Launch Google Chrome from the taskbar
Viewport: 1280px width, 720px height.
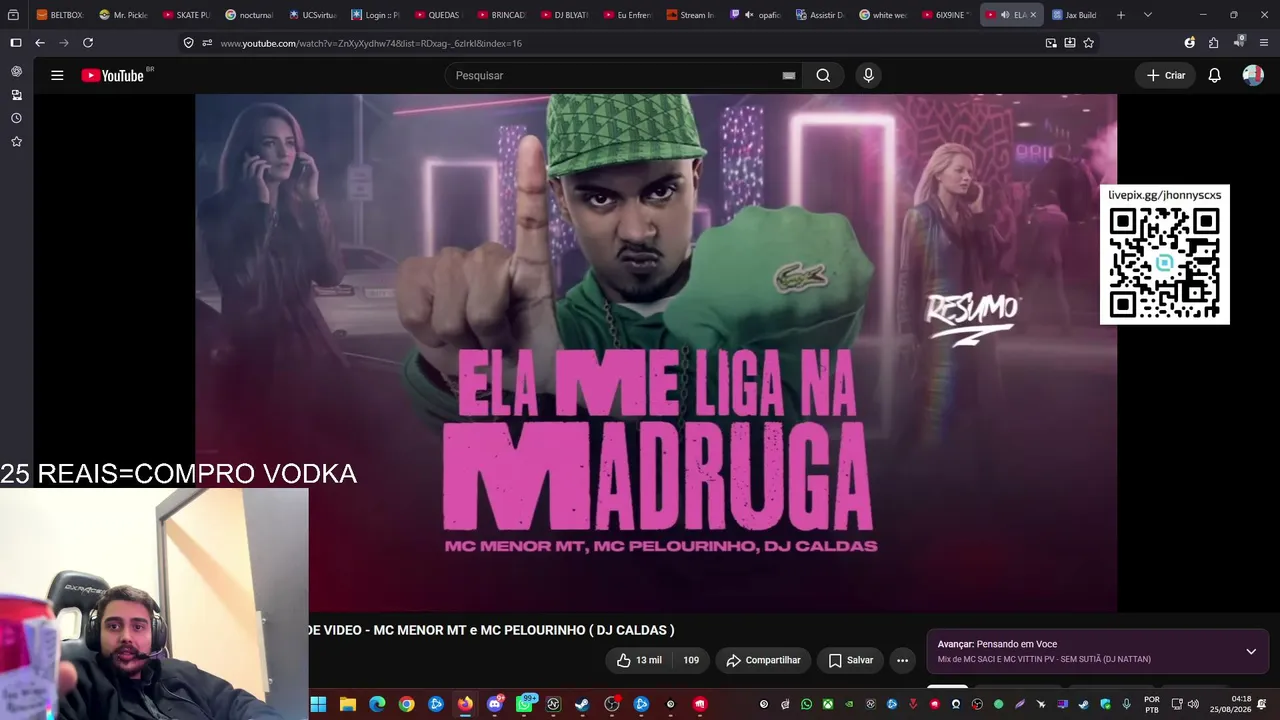pyautogui.click(x=406, y=704)
